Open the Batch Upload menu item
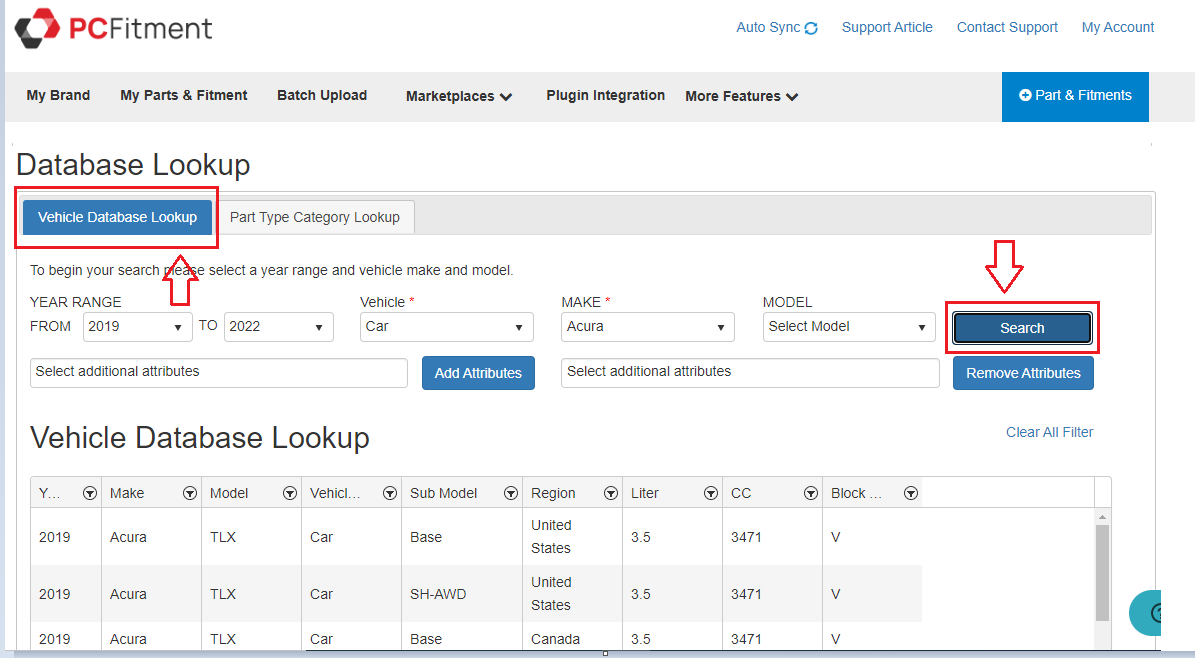This screenshot has width=1195, height=658. (321, 95)
